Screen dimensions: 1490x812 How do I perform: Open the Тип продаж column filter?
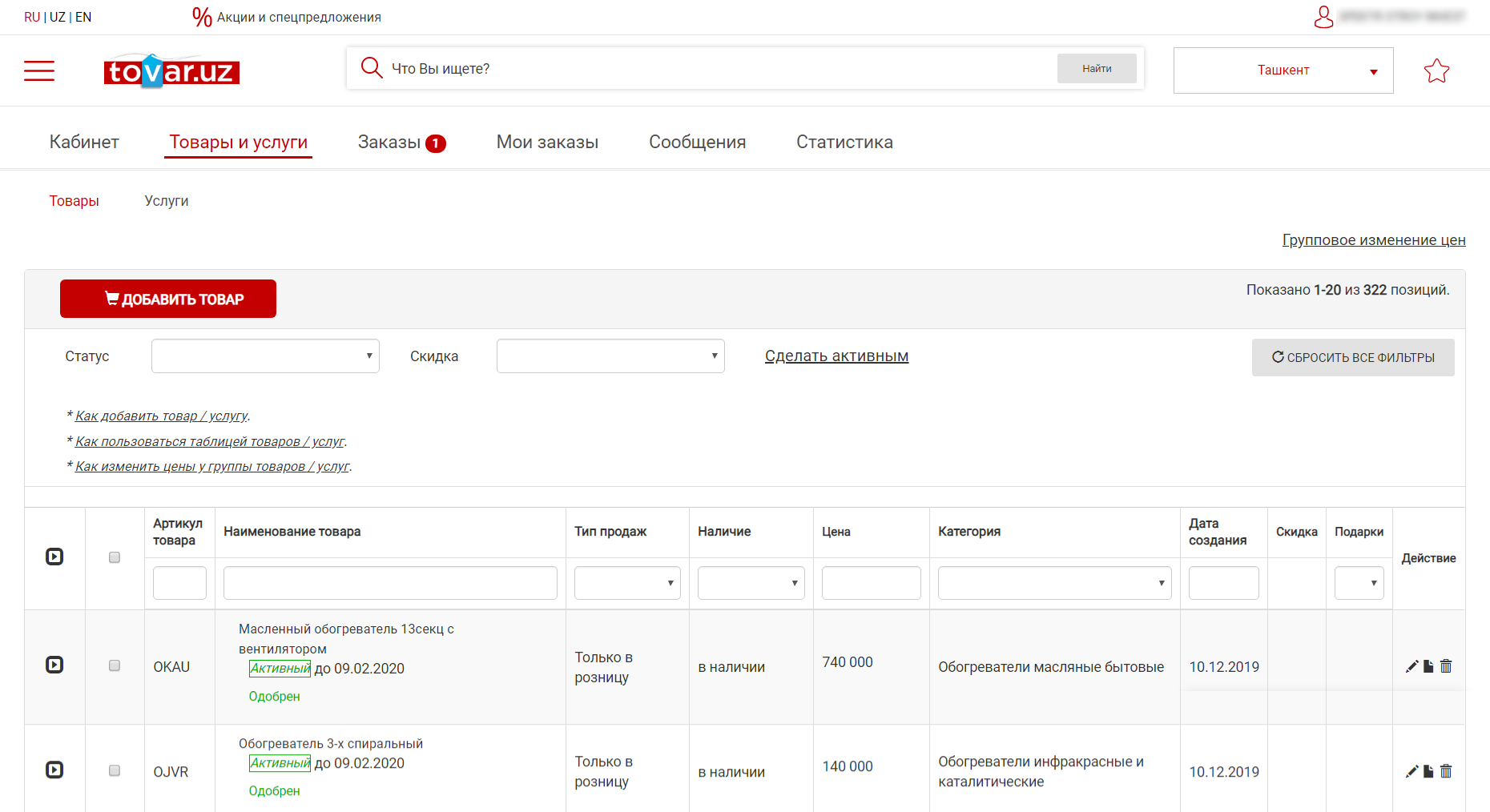(x=627, y=583)
